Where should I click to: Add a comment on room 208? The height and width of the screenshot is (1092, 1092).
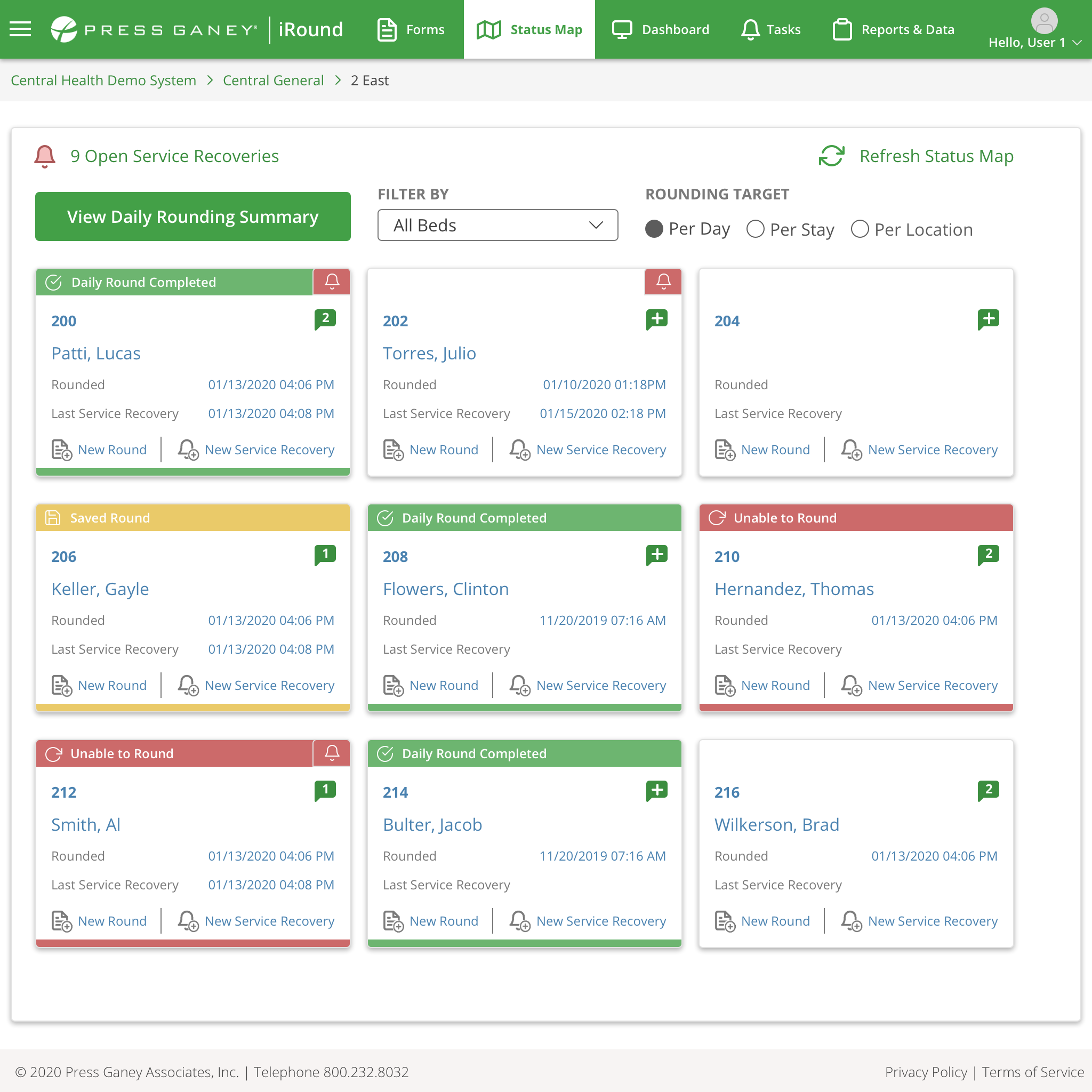[657, 555]
